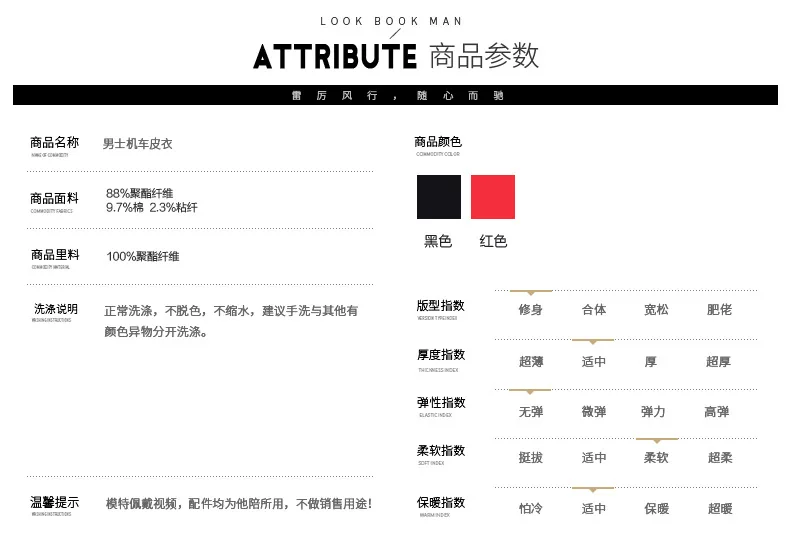This screenshot has height=552, width=790.
Task: Click the black slogan banner
Action: coord(396,95)
